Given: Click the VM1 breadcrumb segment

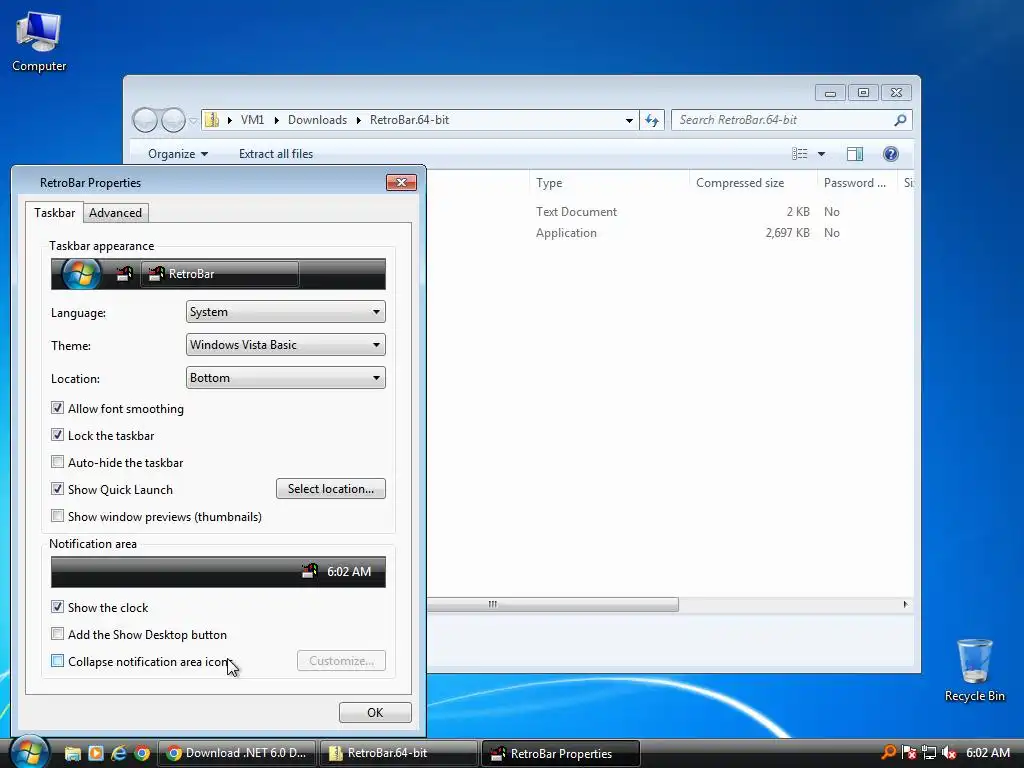Looking at the screenshot, I should coord(252,120).
